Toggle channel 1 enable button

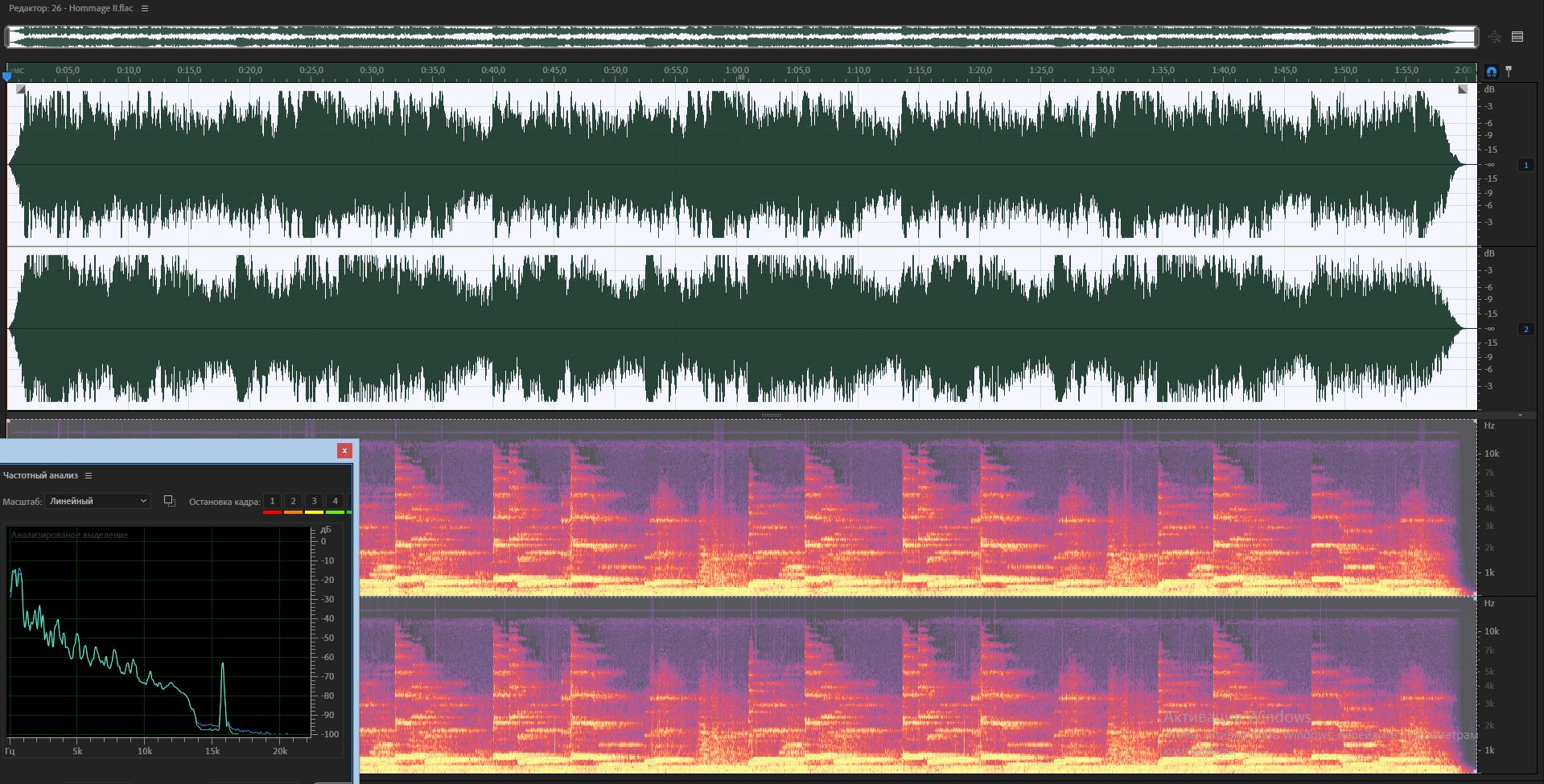(x=1525, y=165)
